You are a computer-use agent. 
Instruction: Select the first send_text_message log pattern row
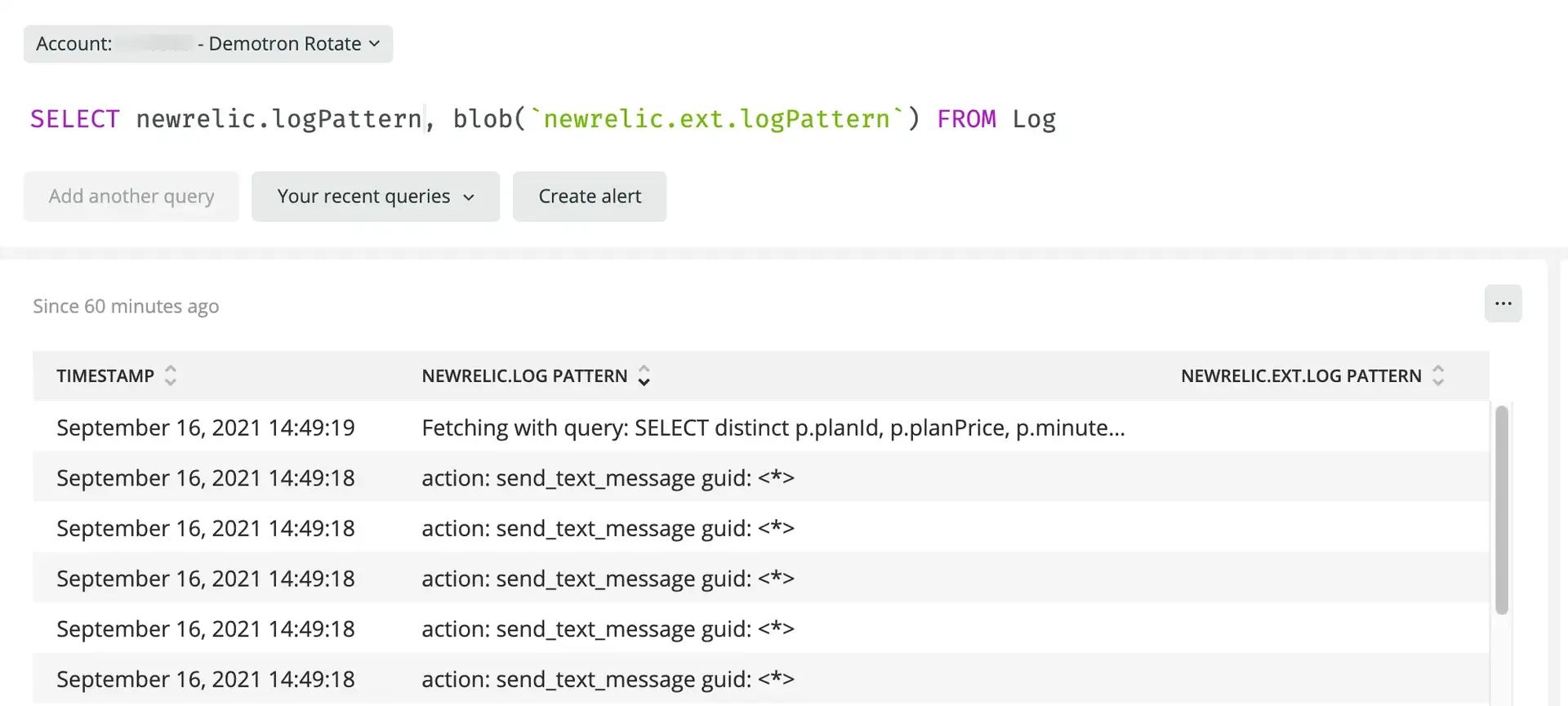coord(608,478)
